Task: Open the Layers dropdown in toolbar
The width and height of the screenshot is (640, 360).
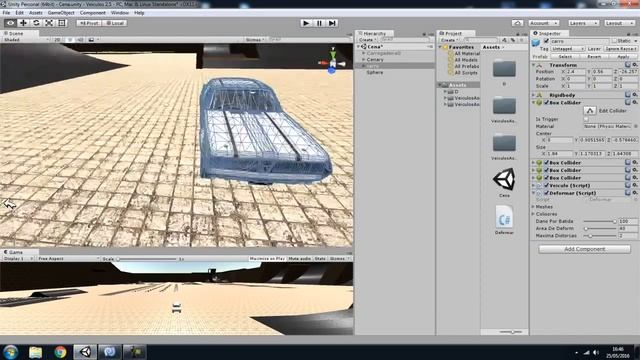Action: tap(583, 23)
